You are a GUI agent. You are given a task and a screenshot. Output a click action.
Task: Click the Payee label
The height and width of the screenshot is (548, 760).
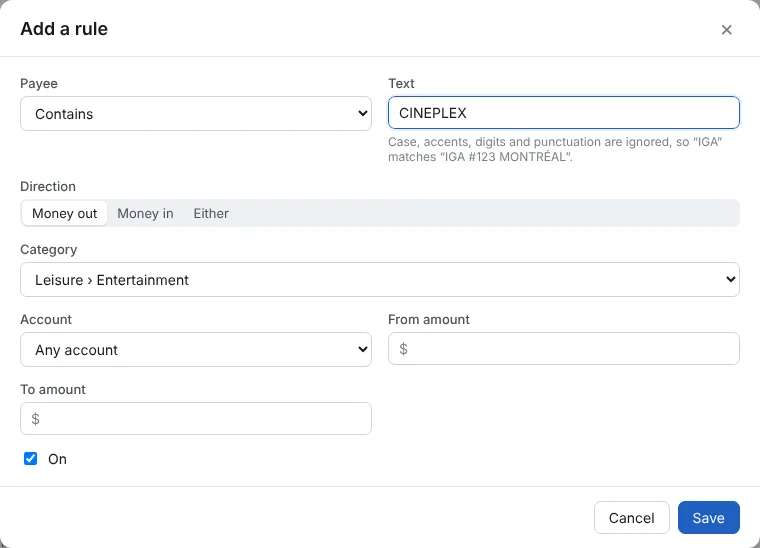click(39, 84)
